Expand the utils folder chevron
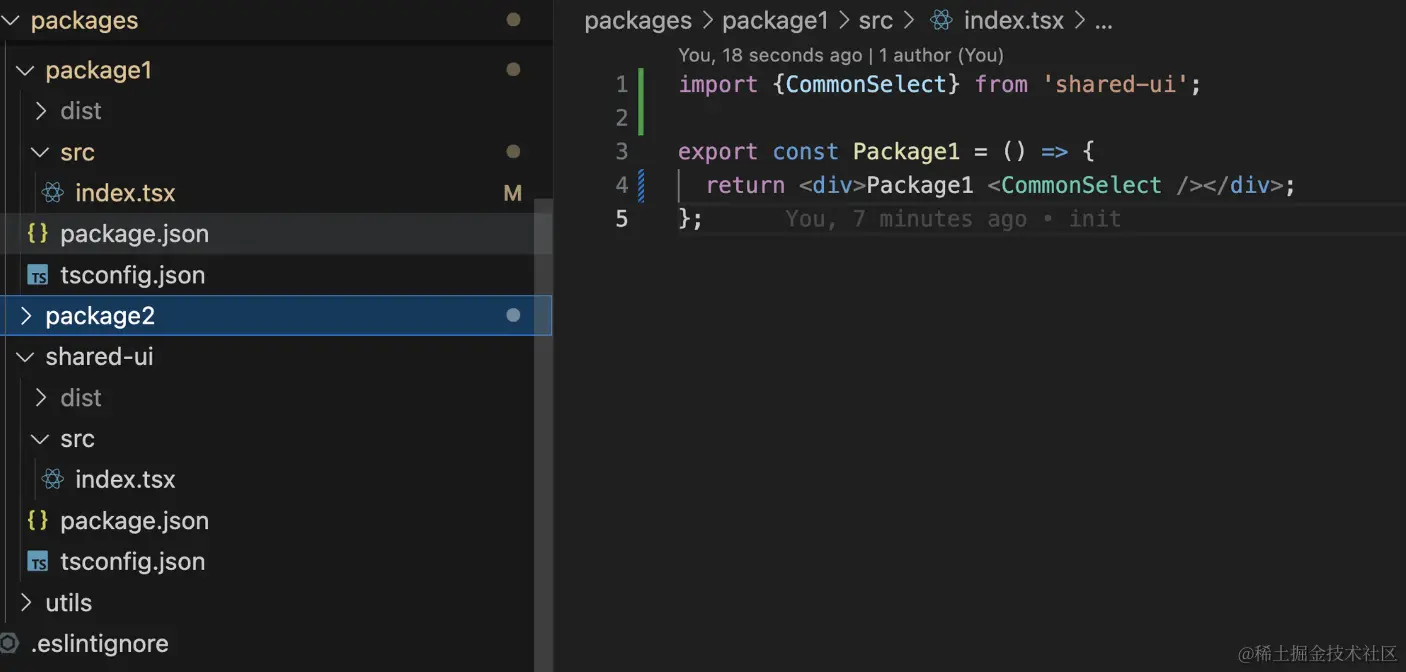Viewport: 1406px width, 672px height. point(26,603)
